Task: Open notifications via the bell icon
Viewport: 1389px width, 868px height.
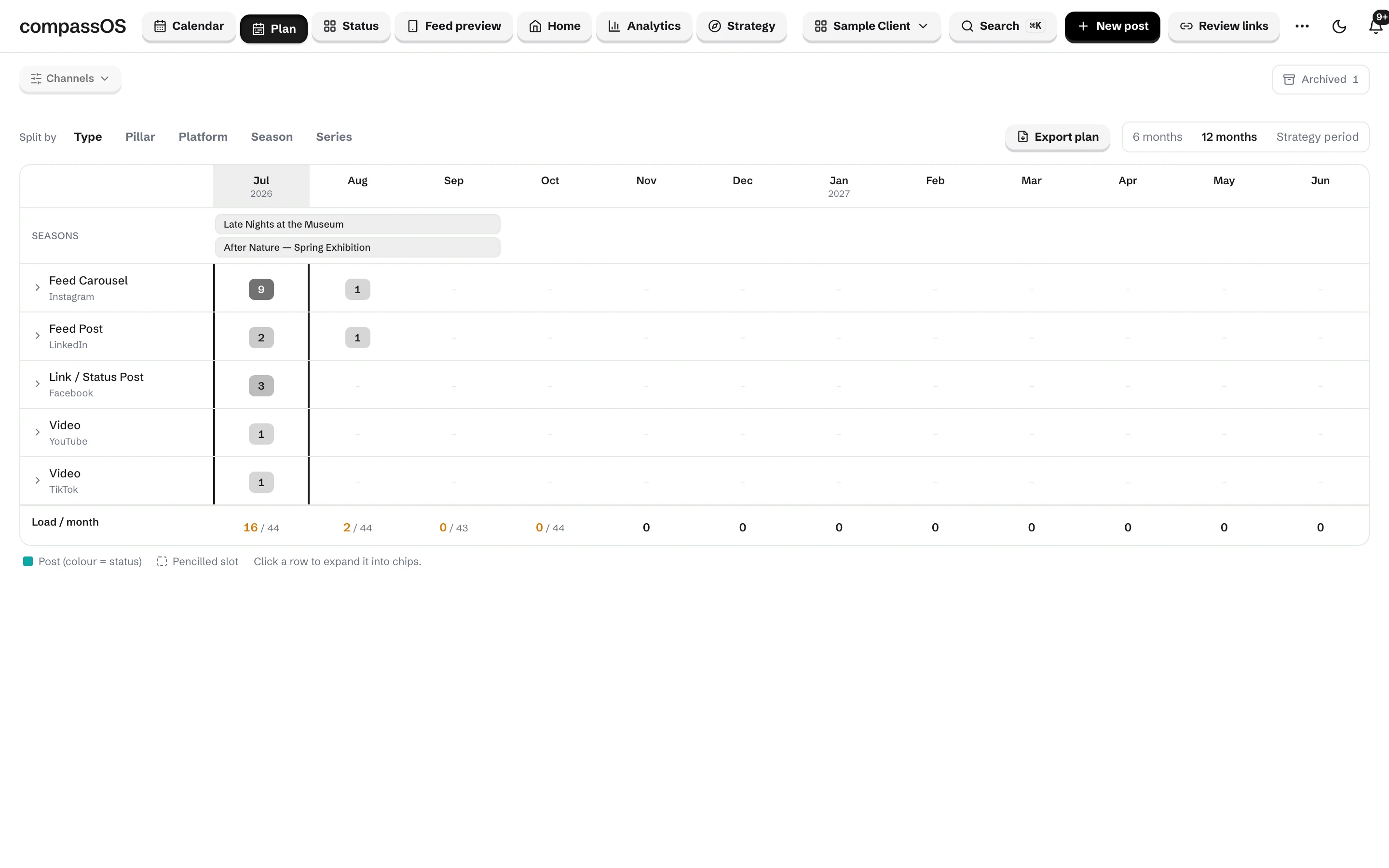Action: [x=1376, y=27]
